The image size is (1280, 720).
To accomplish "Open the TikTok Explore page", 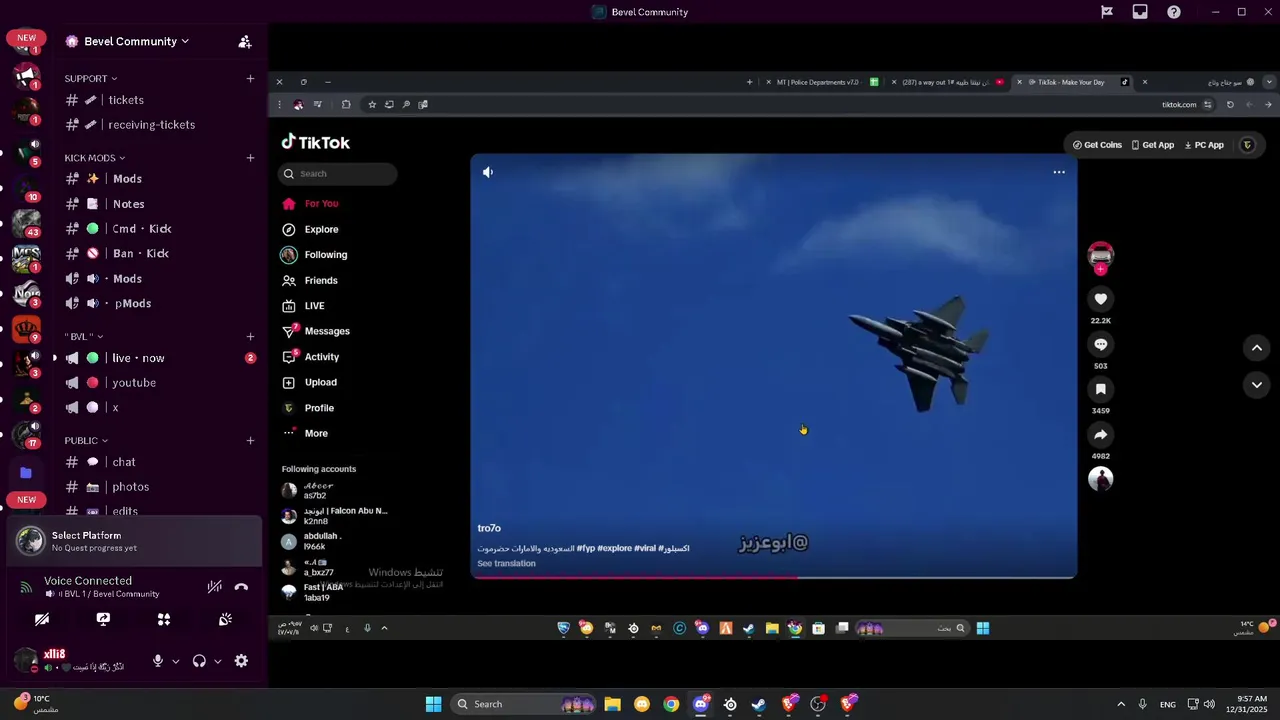I will [x=311, y=229].
